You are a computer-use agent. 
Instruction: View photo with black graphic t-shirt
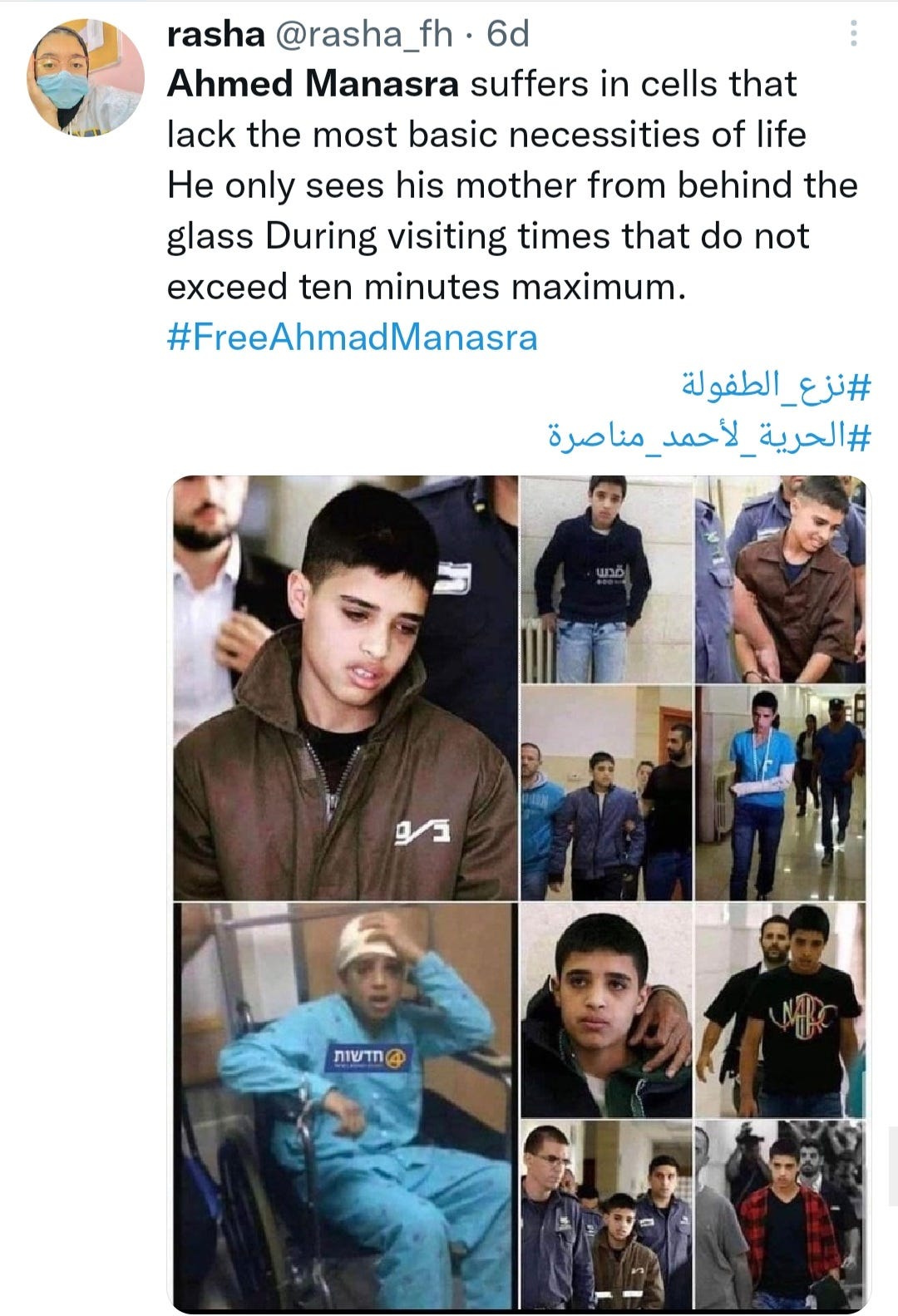[780, 1010]
